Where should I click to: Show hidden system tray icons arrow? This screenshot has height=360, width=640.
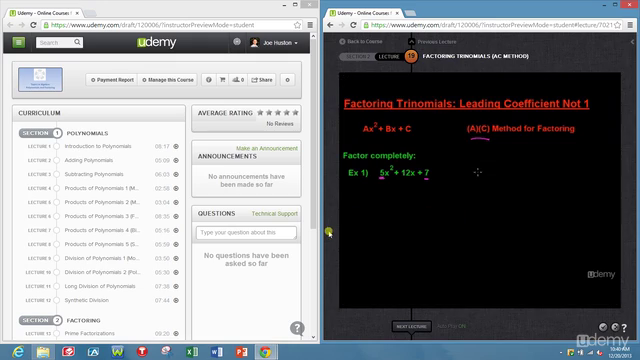pos(561,353)
